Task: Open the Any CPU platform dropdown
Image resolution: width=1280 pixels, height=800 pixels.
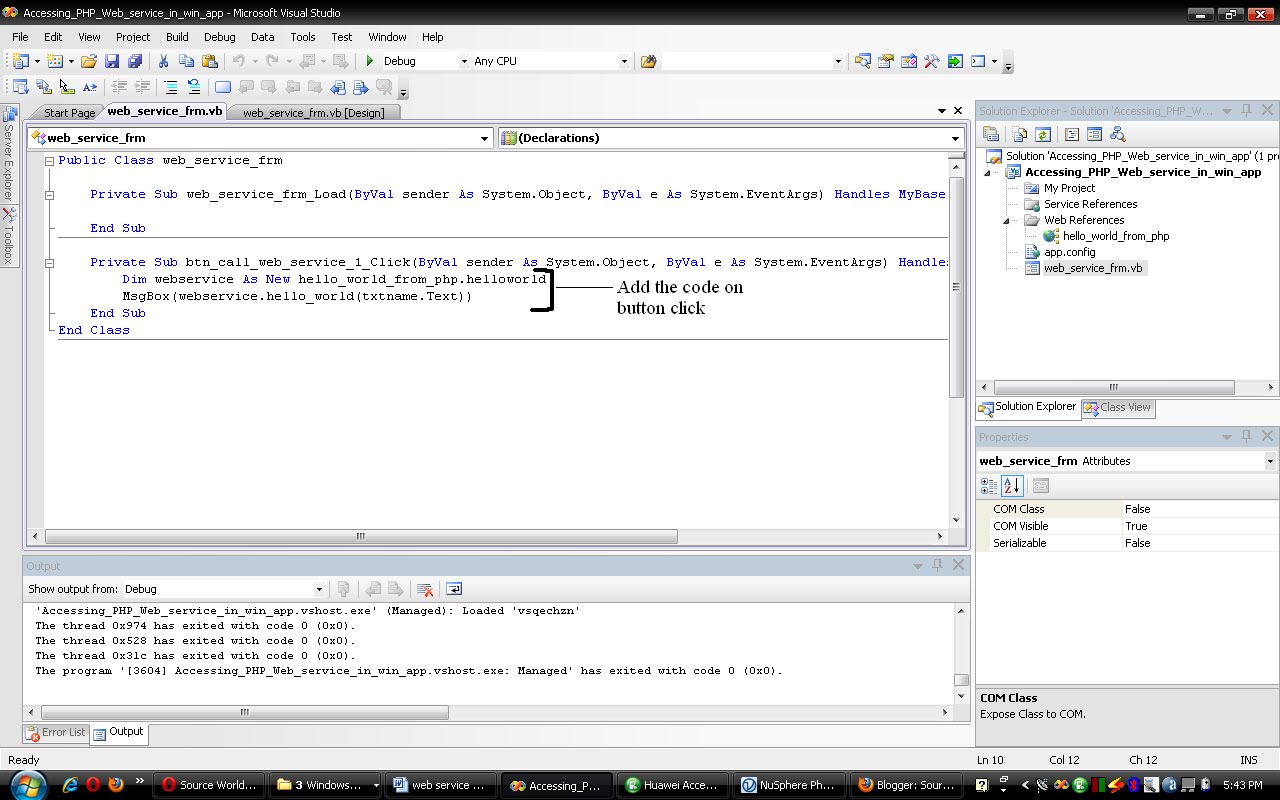Action: (624, 61)
